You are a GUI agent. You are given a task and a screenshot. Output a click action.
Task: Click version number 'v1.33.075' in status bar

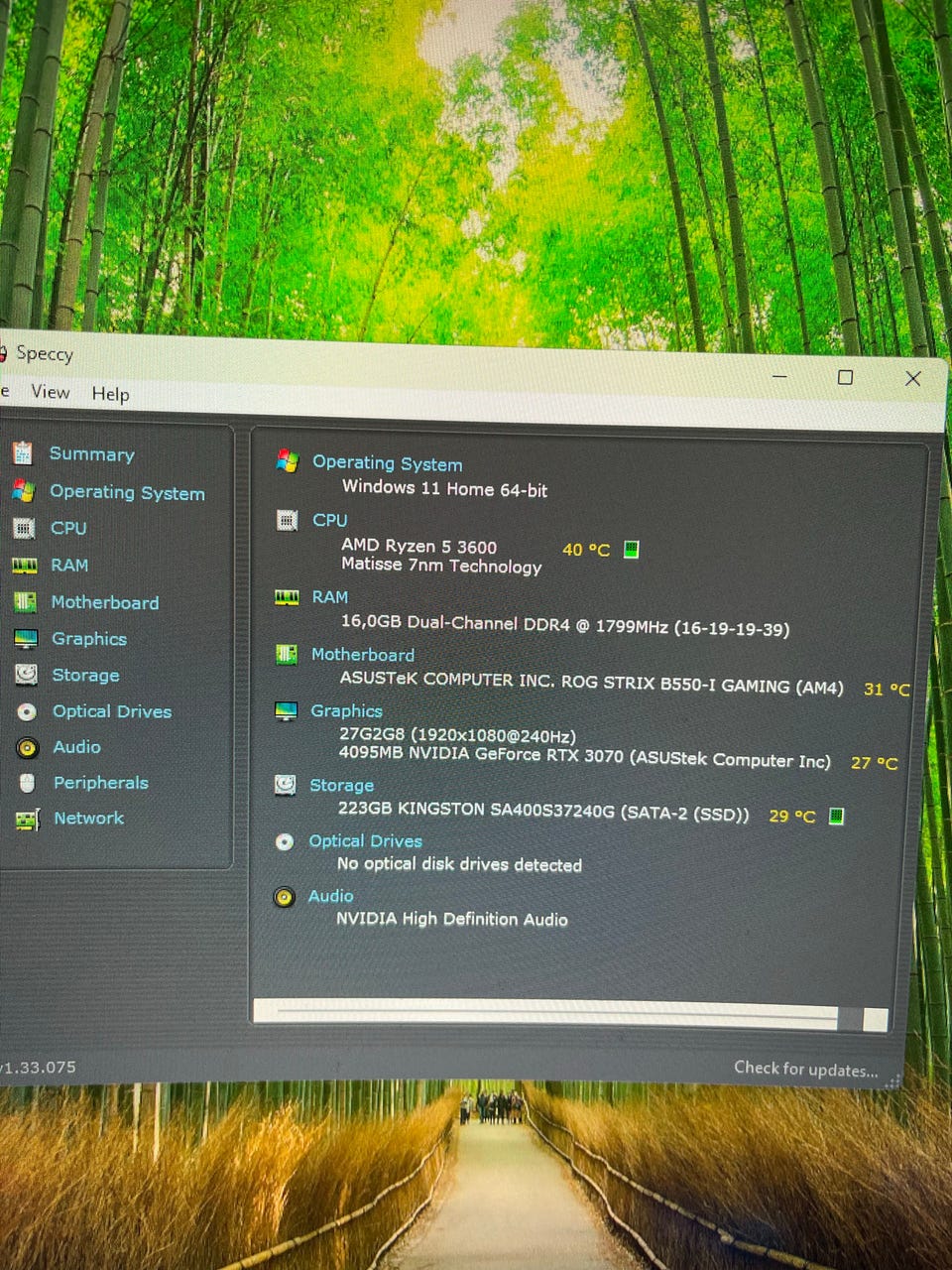pyautogui.click(x=38, y=1068)
